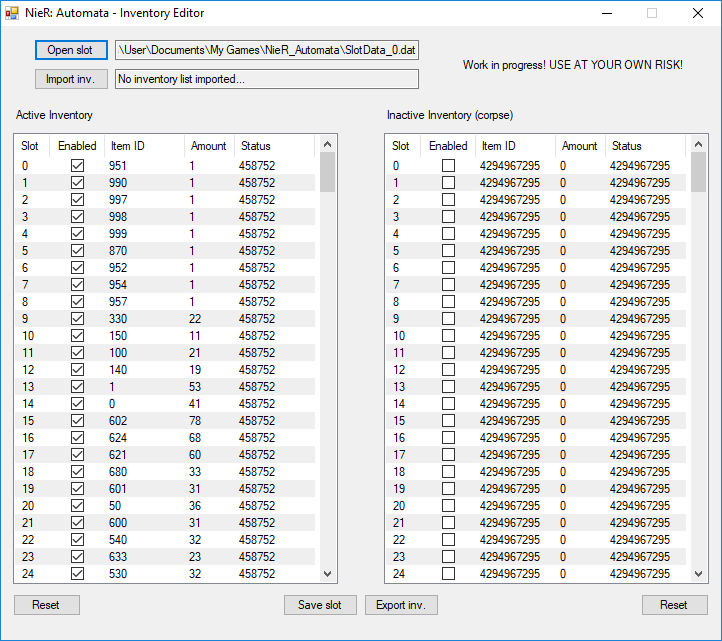Click the Inactive Inventory scrollbar thumb
This screenshot has width=722, height=641.
pyautogui.click(x=699, y=172)
